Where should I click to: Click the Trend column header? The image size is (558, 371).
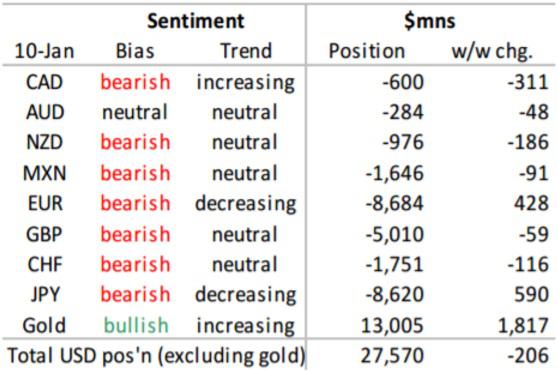(246, 51)
